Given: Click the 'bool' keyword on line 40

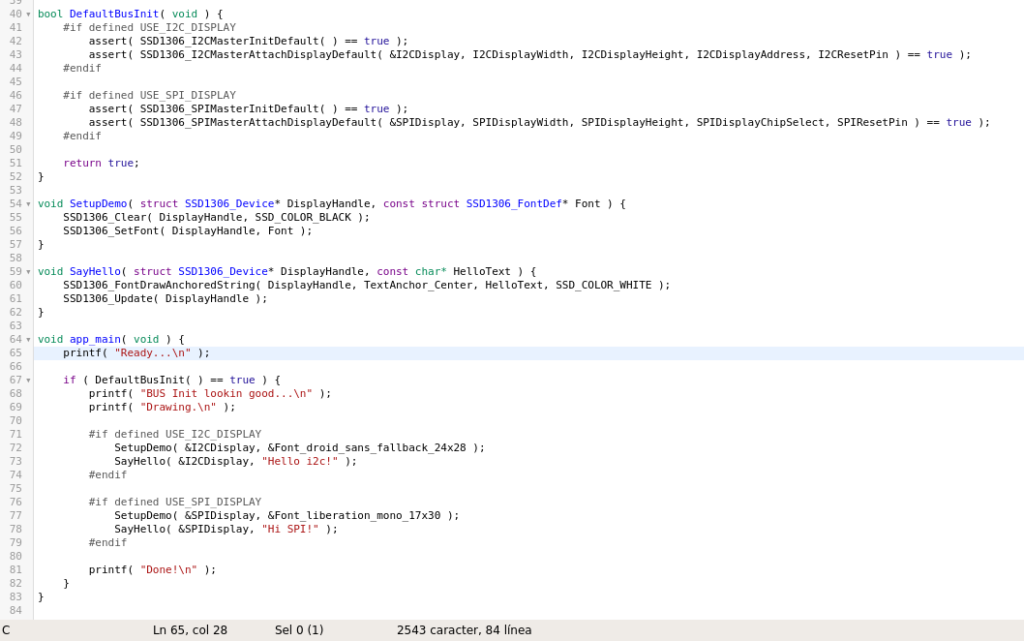Looking at the screenshot, I should (50, 14).
